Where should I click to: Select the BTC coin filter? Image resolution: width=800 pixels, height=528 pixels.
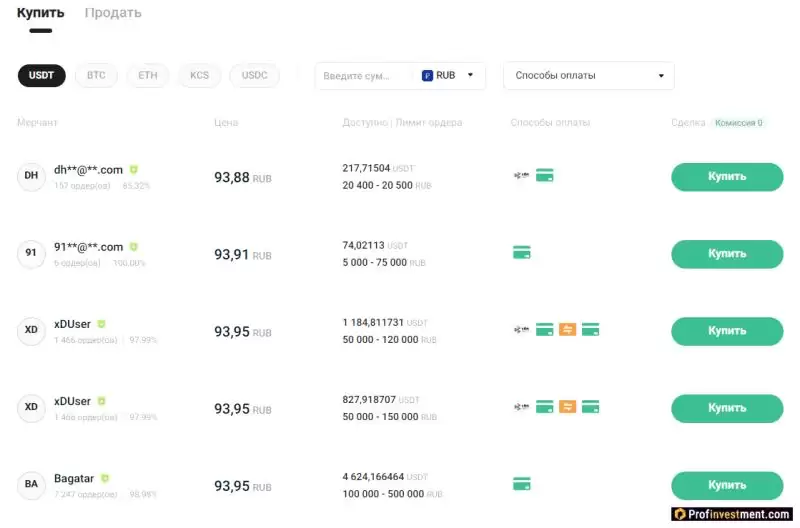click(x=96, y=76)
